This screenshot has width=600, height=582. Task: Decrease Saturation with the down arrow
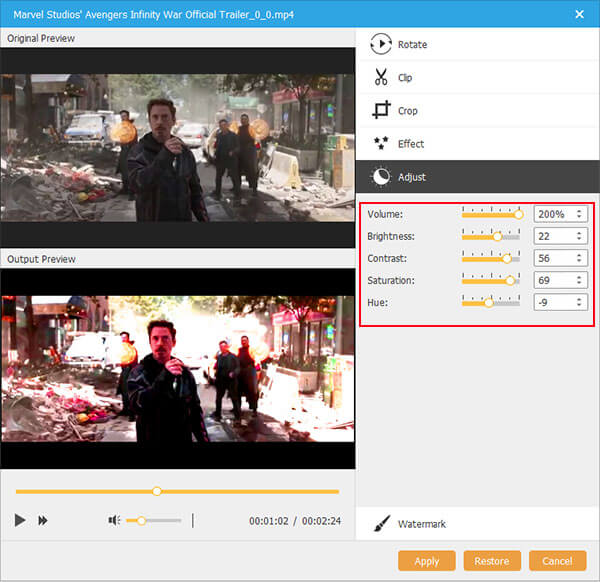click(579, 283)
